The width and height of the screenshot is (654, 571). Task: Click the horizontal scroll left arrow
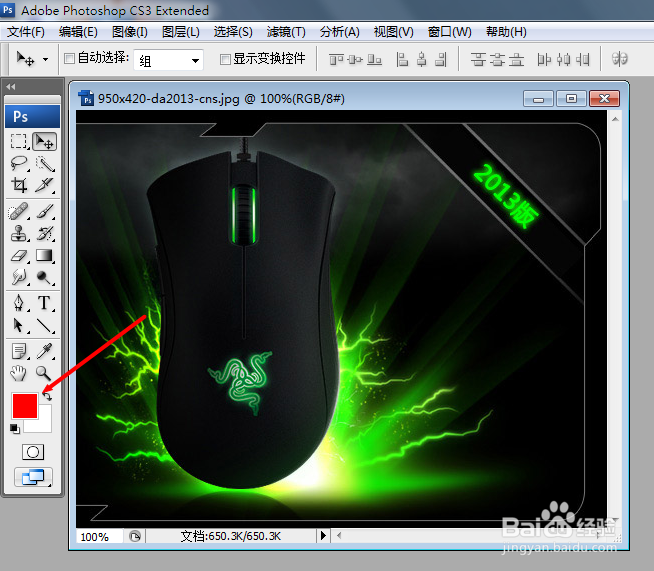click(x=339, y=535)
